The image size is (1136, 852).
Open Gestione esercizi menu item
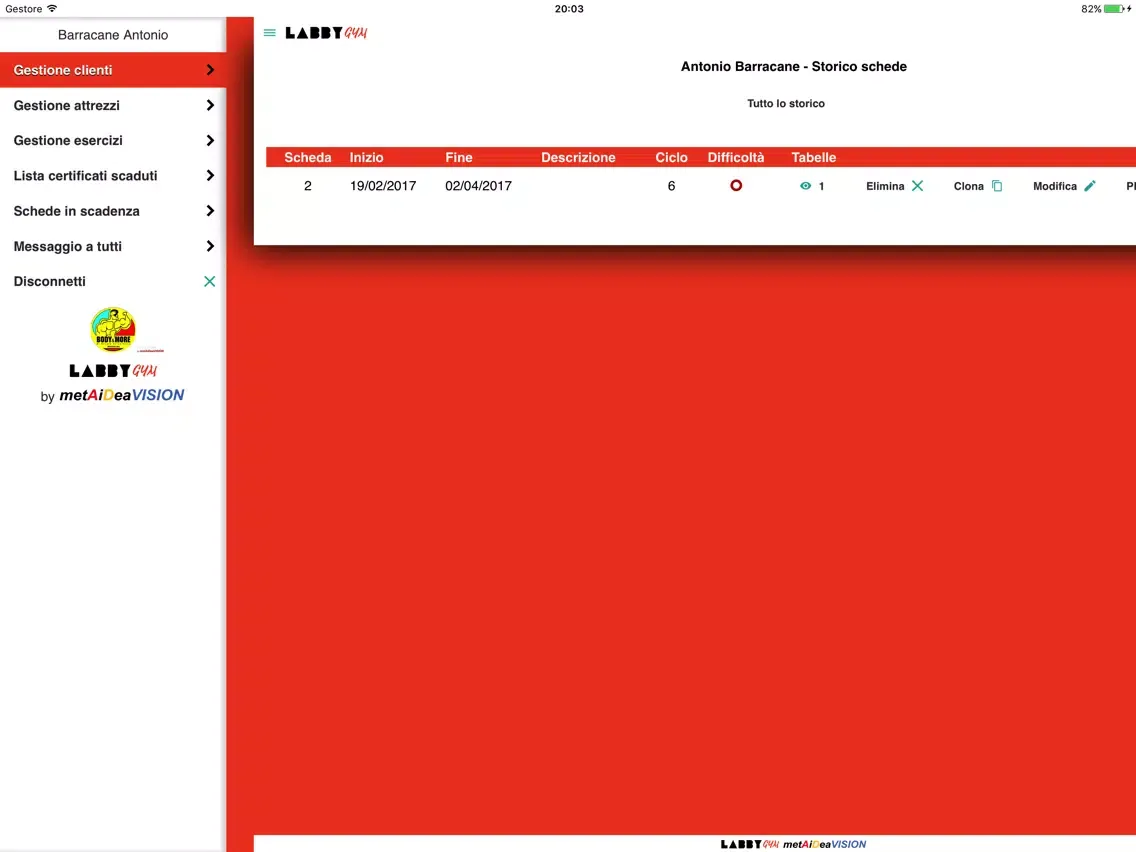(113, 140)
